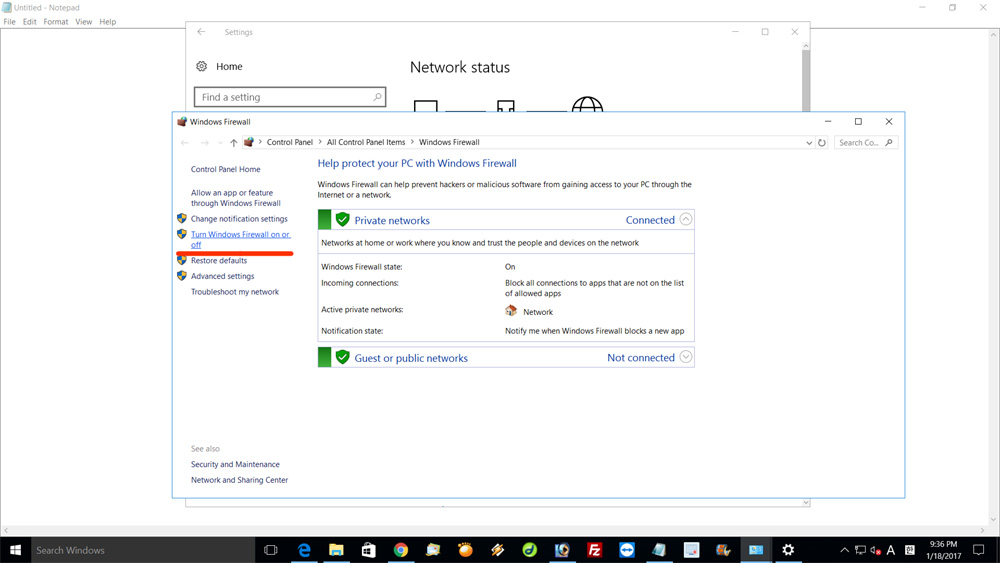
Task: Click forward arrow in Windows Firewall window
Action: (x=205, y=143)
